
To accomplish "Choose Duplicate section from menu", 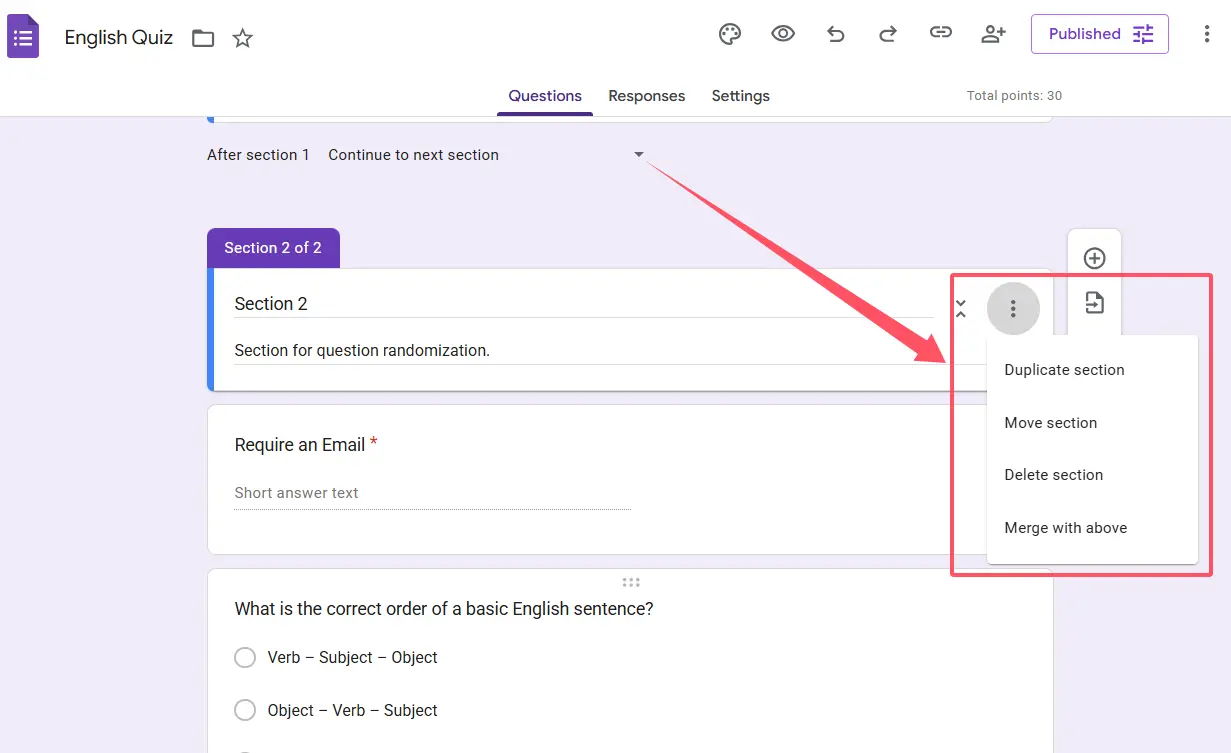I will 1064,370.
